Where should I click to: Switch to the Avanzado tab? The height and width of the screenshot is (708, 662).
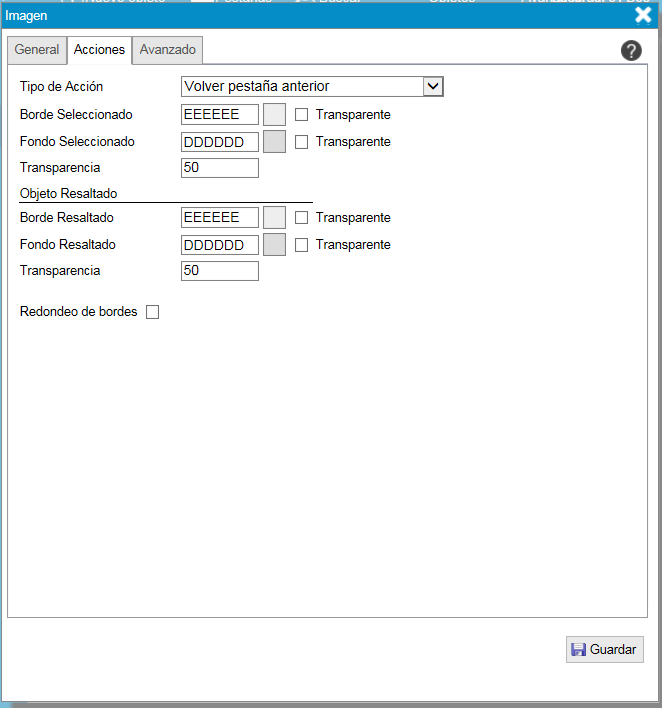tap(168, 50)
